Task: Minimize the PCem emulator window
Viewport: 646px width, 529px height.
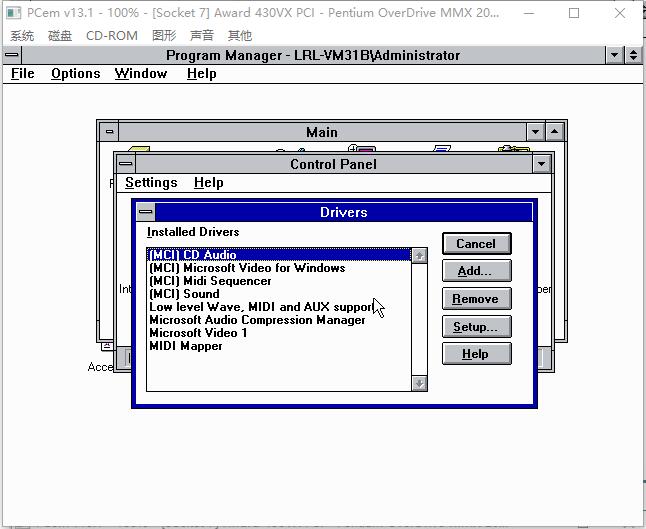Action: pos(529,13)
